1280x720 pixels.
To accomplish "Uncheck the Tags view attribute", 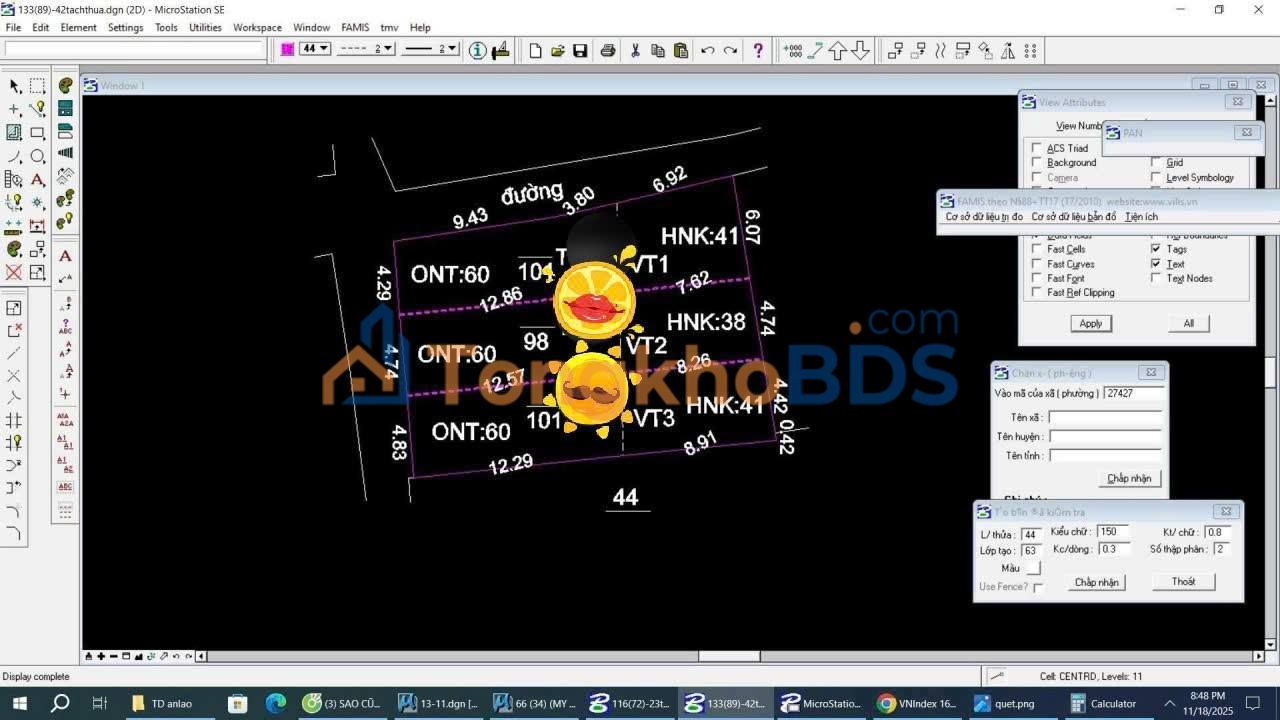I will click(1156, 249).
